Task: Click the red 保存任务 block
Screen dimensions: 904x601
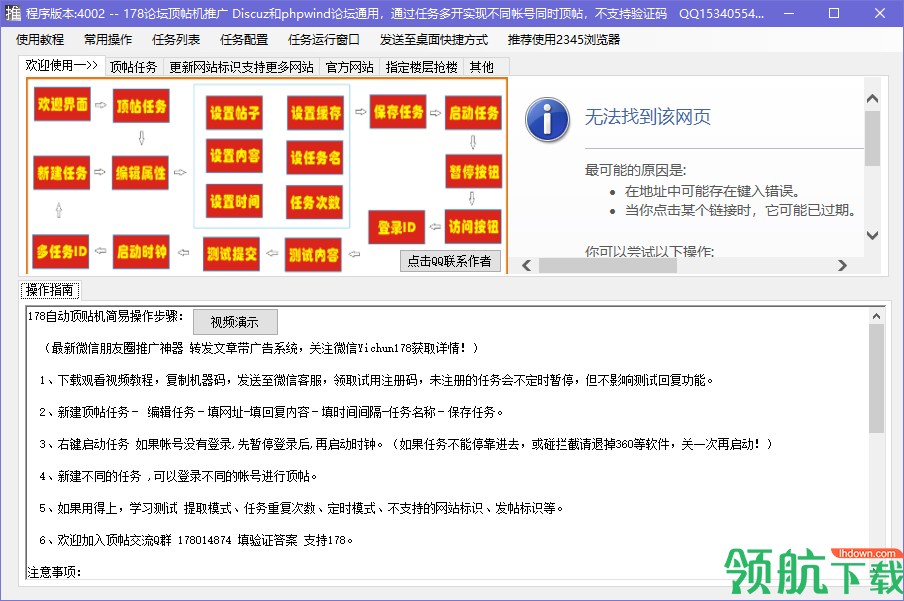Action: pyautogui.click(x=398, y=112)
